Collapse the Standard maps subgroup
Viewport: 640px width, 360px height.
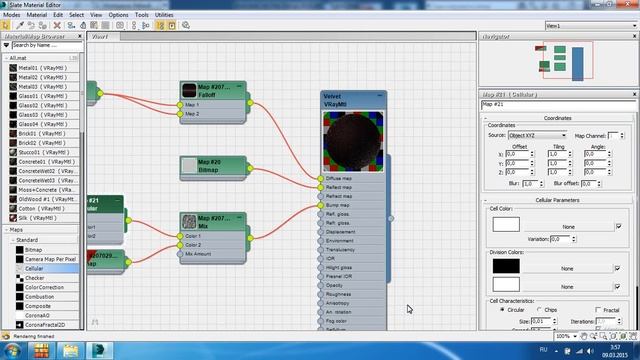point(13,240)
